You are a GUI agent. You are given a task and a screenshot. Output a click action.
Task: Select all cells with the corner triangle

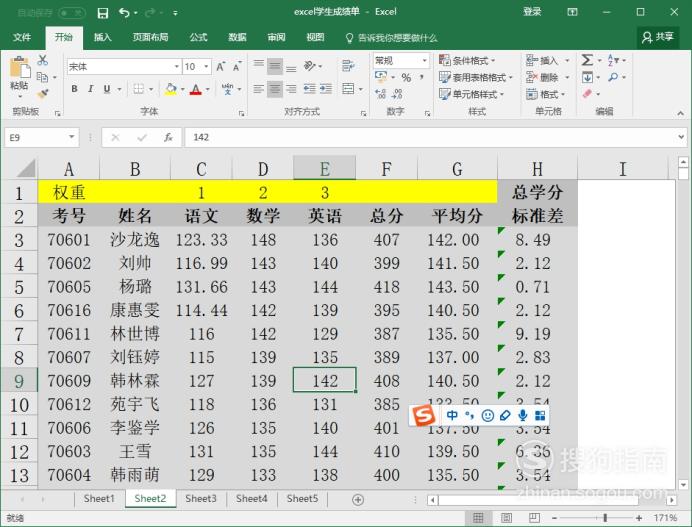[26, 169]
